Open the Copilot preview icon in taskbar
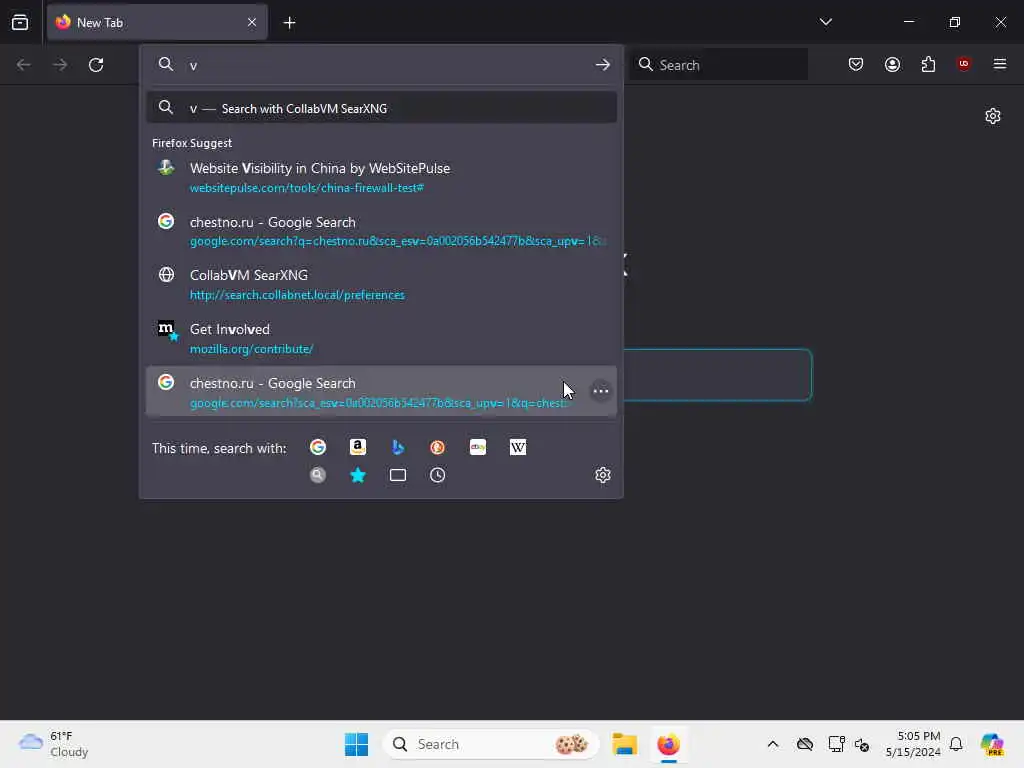The image size is (1024, 768). click(x=992, y=744)
